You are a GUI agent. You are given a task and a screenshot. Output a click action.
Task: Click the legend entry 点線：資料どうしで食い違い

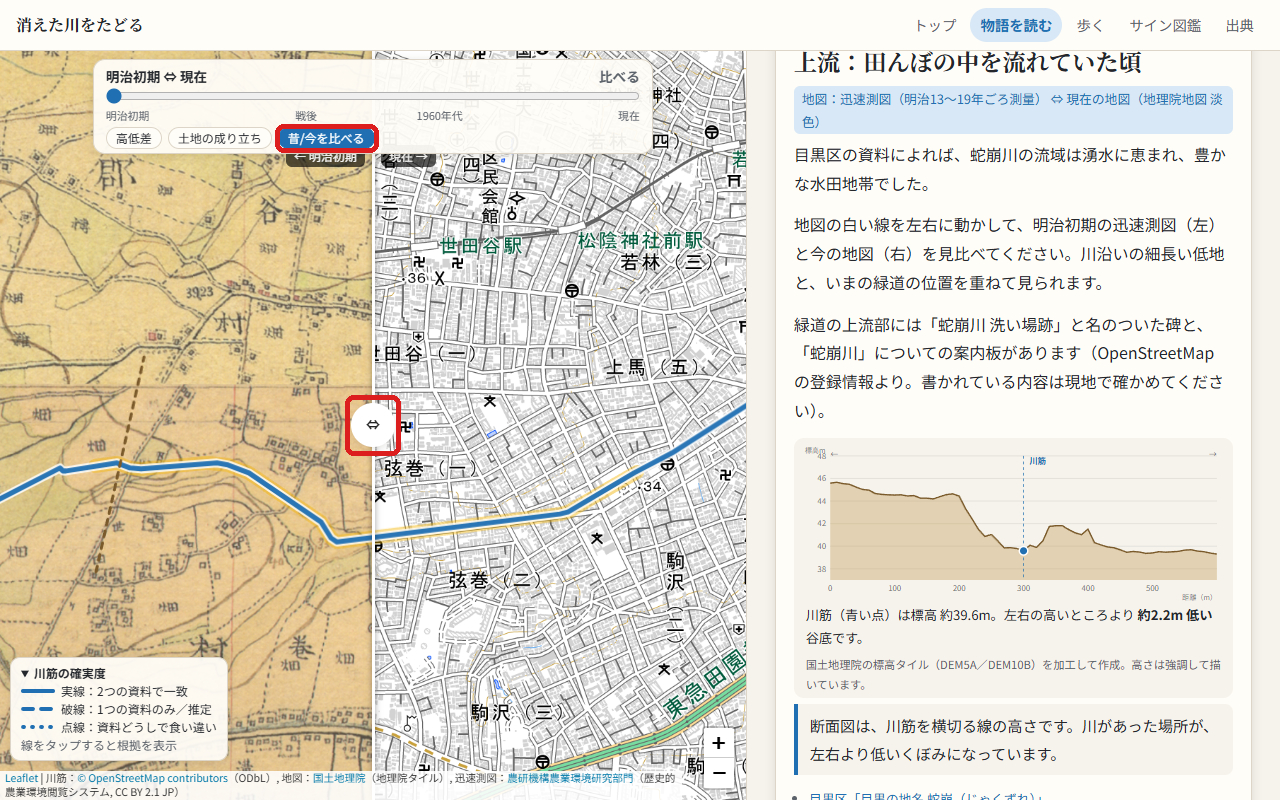pos(119,728)
